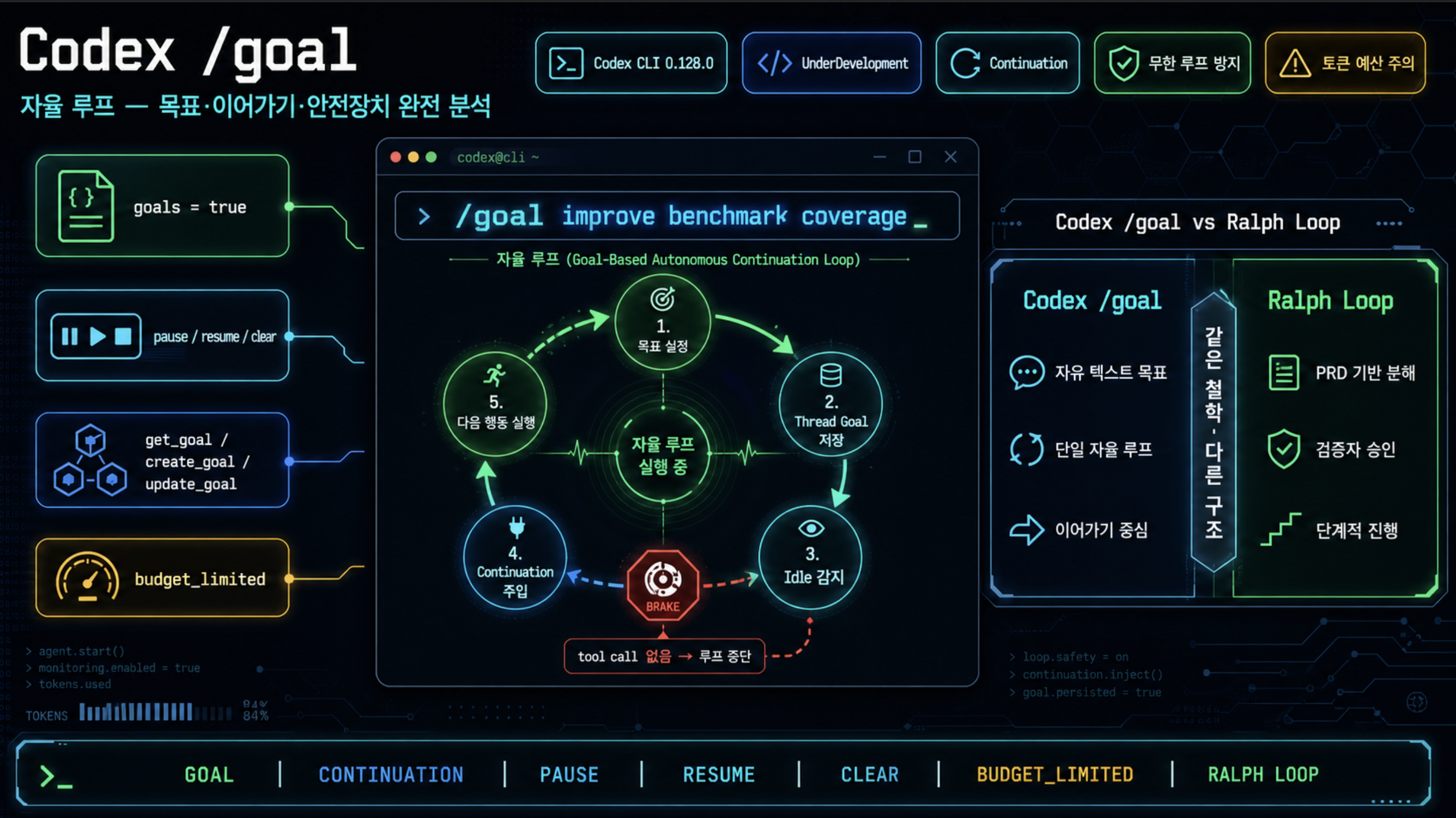The height and width of the screenshot is (818, 1456).
Task: Click the circular arrow icon in the Continuation badge
Action: click(x=965, y=63)
